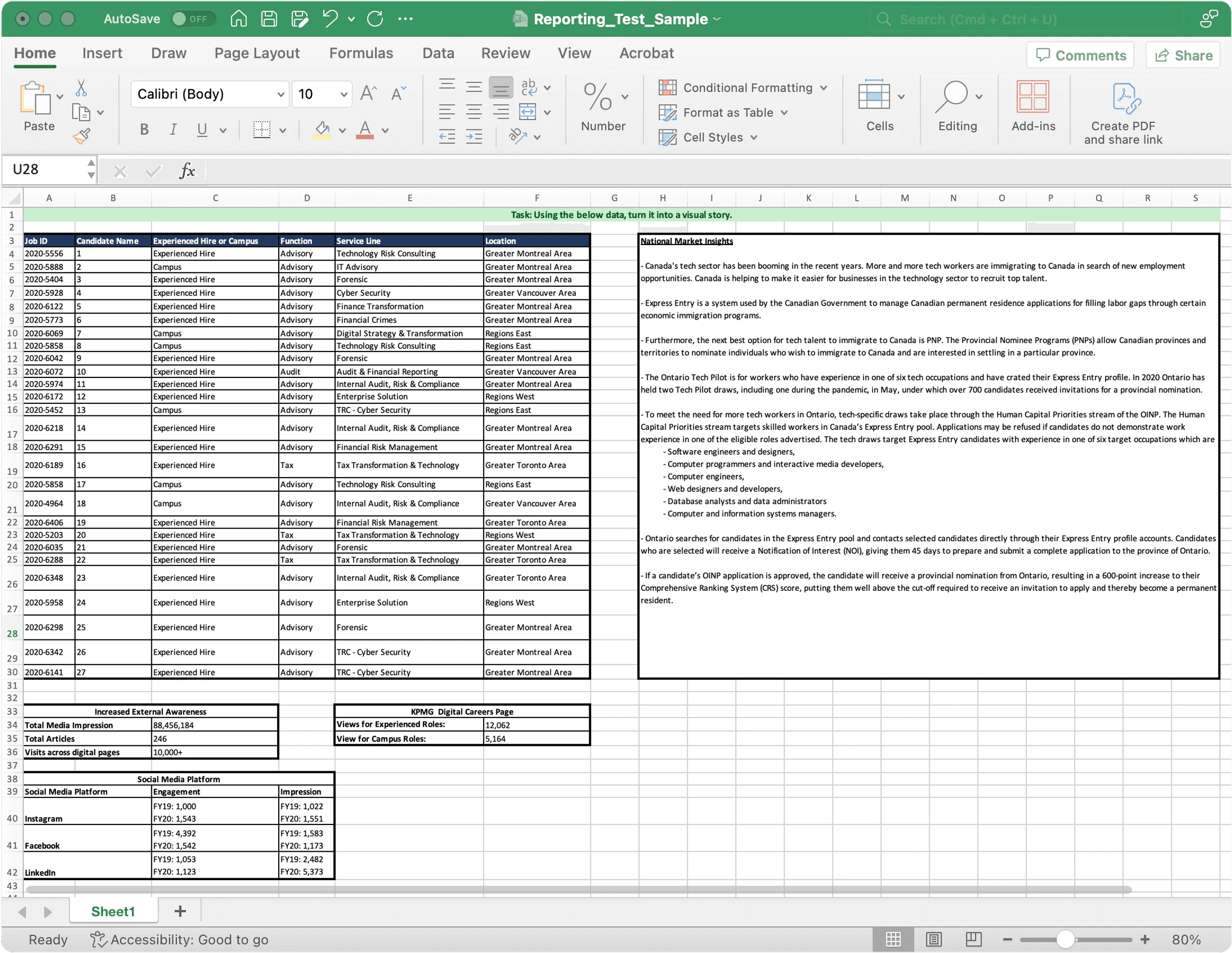Undo the last action

click(330, 18)
